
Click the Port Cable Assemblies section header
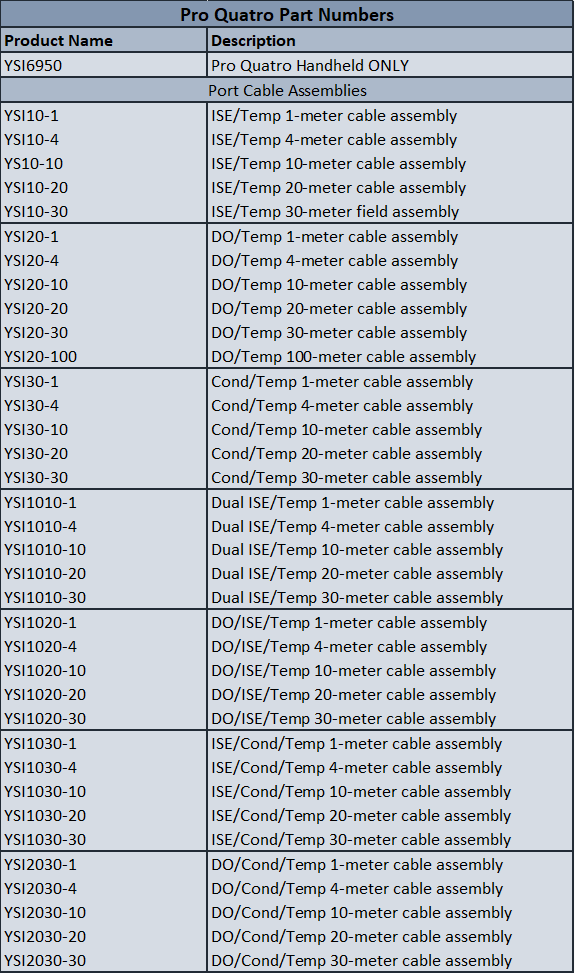tap(287, 91)
